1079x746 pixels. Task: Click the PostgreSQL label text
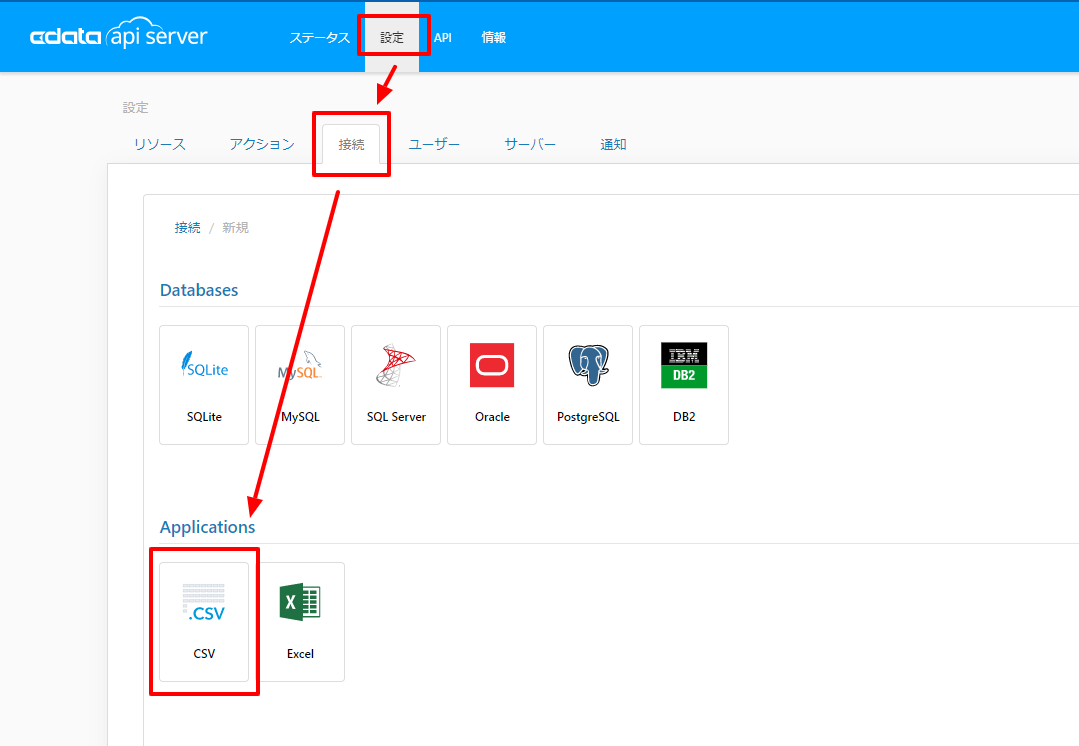coord(588,417)
